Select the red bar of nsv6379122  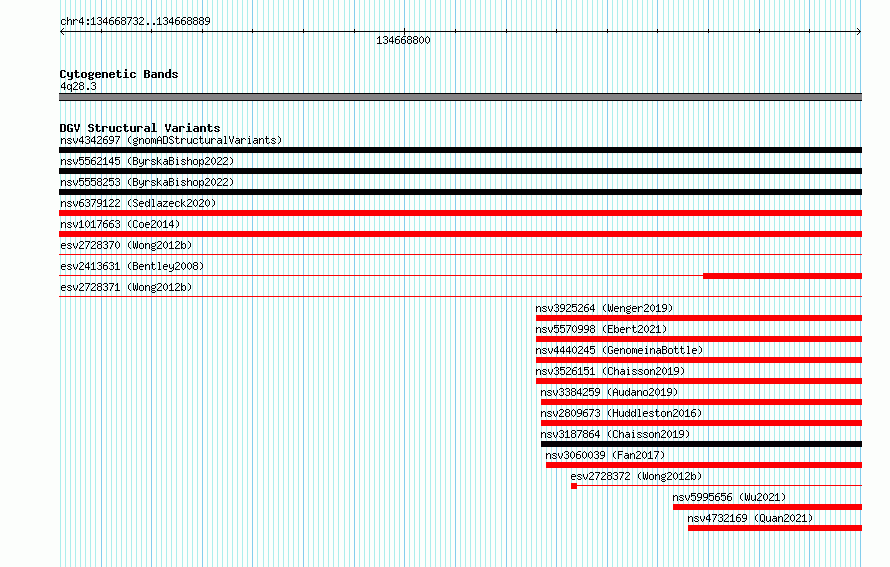(x=460, y=213)
